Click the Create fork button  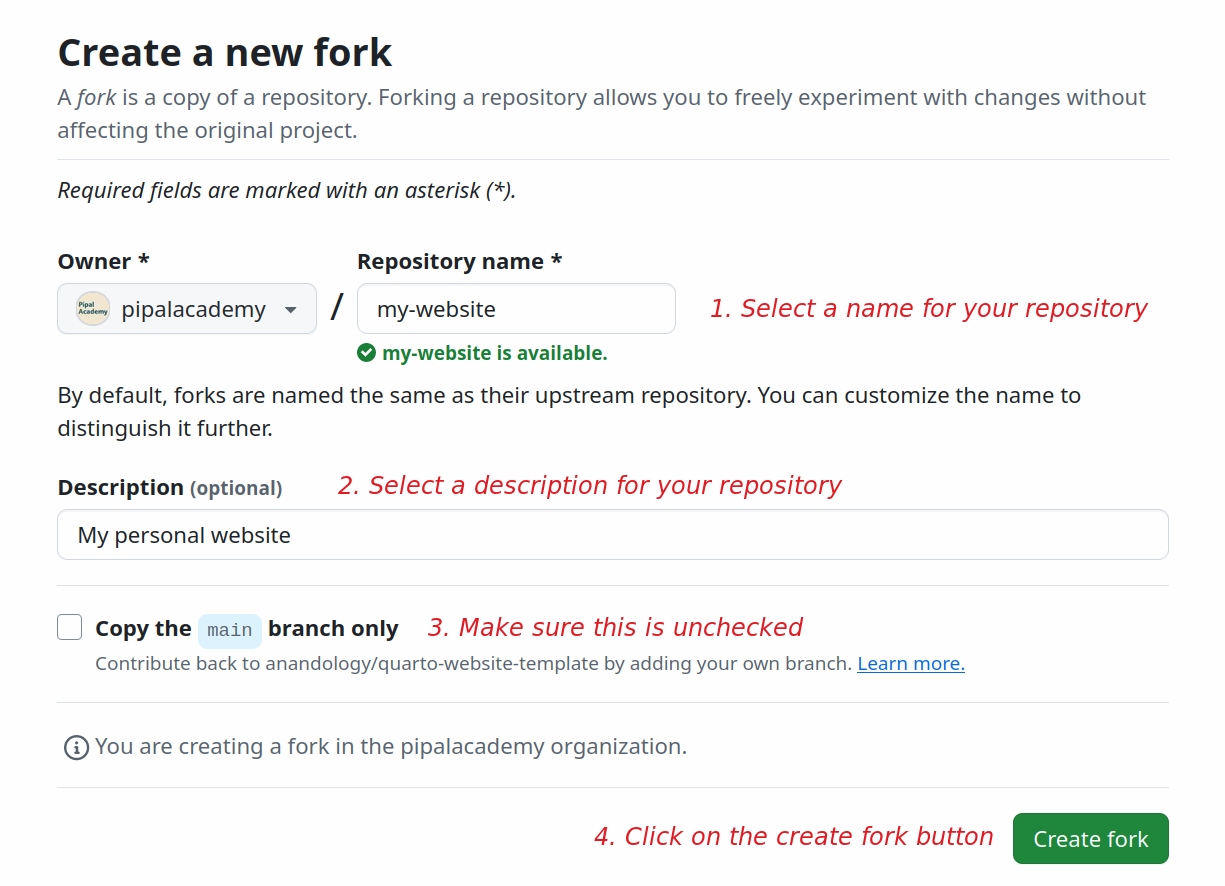[x=1091, y=838]
